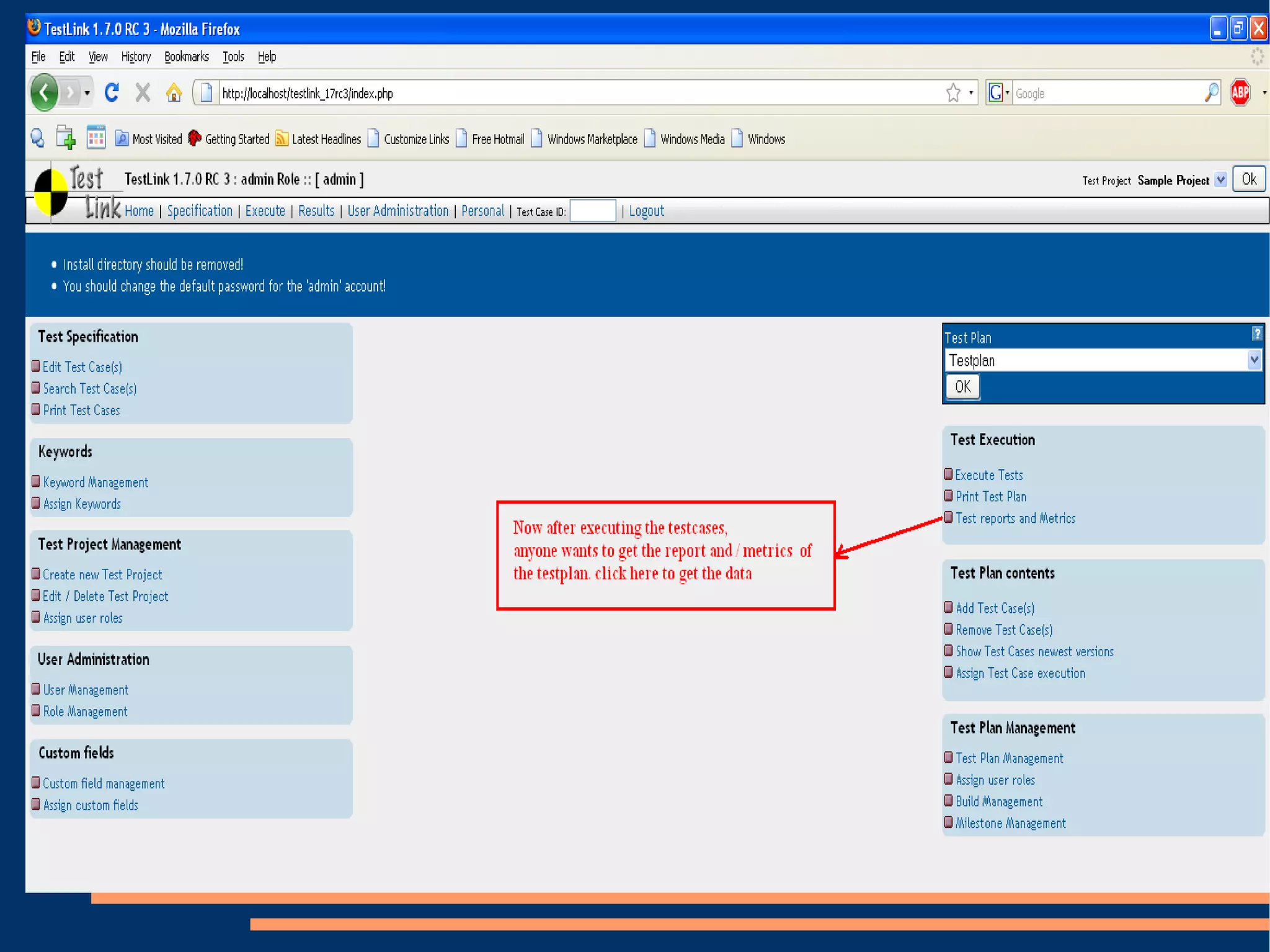The height and width of the screenshot is (952, 1270).
Task: Open the Results navigation link
Action: tap(316, 211)
